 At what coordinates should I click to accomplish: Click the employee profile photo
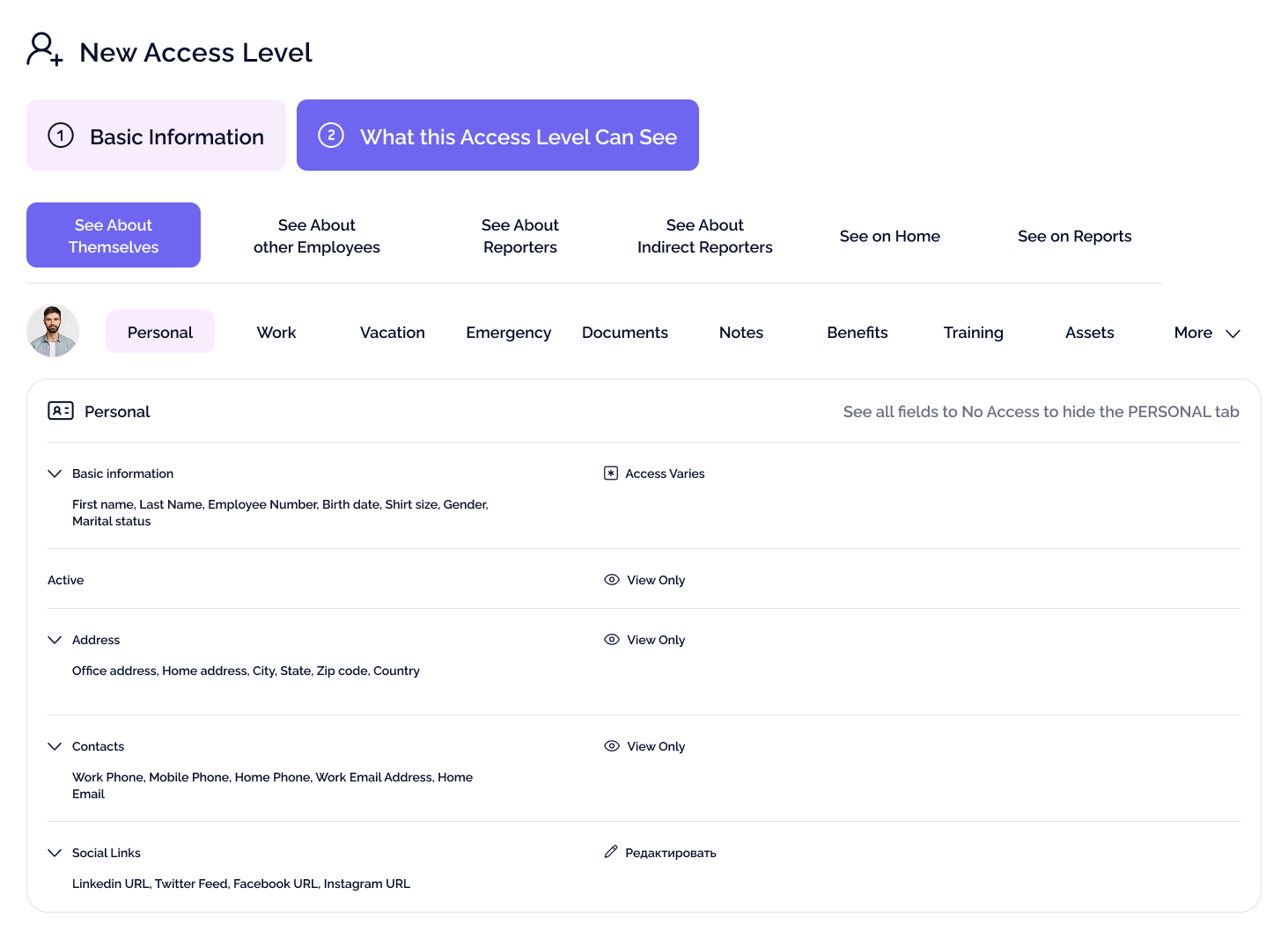pos(53,331)
